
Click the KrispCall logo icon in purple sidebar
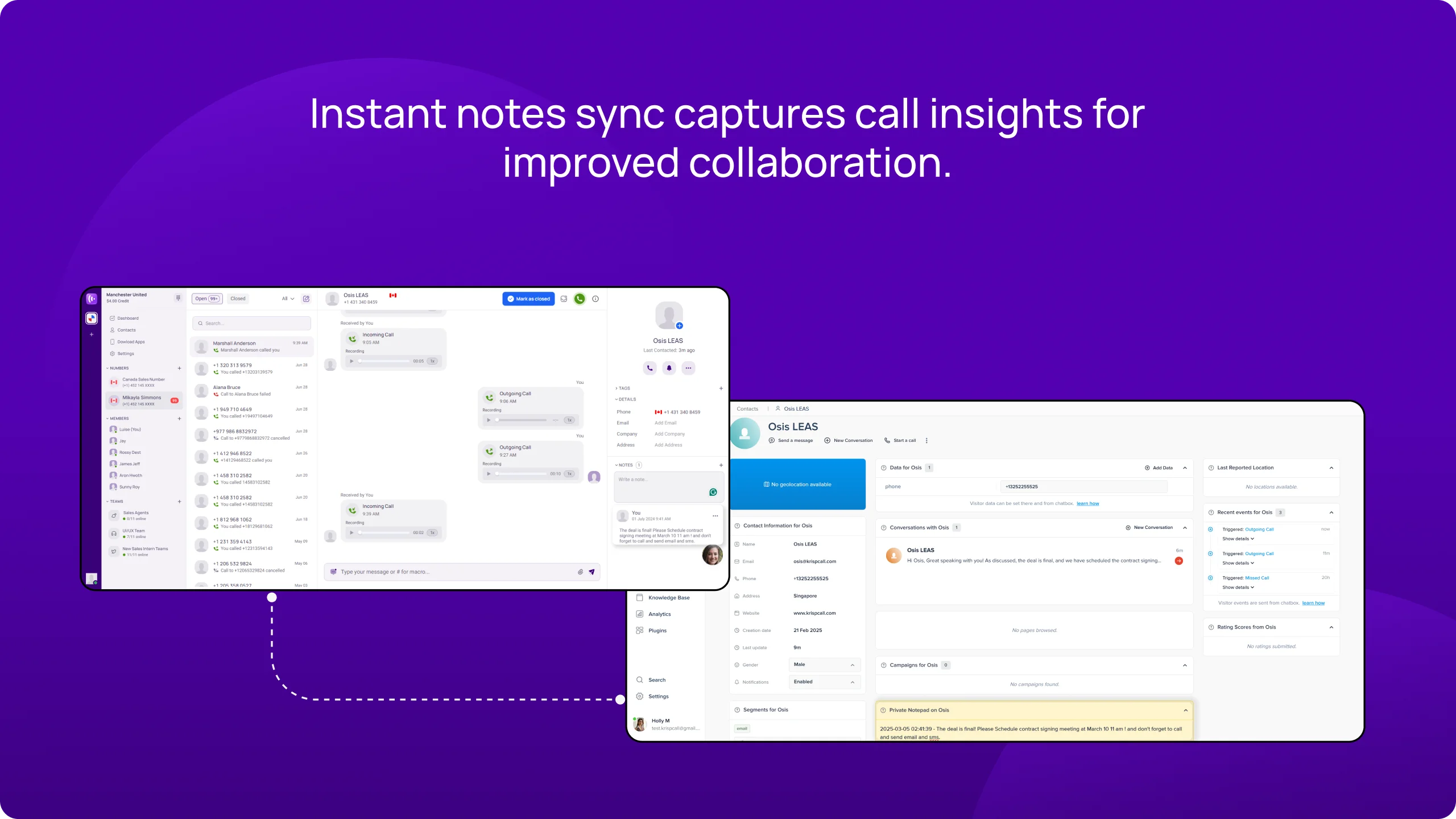[x=92, y=299]
